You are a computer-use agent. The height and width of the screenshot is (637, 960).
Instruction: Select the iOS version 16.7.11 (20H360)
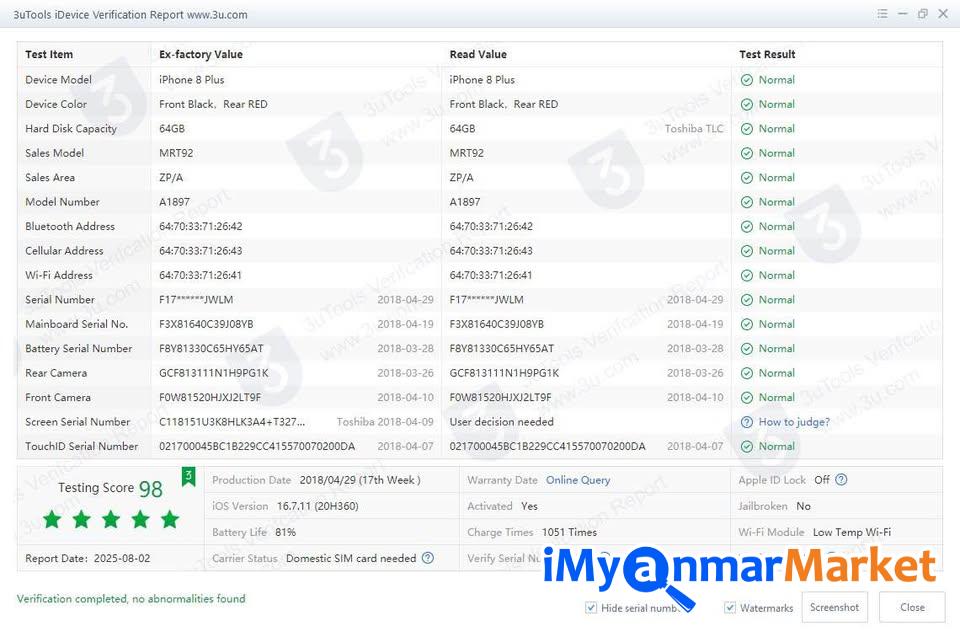(x=318, y=507)
